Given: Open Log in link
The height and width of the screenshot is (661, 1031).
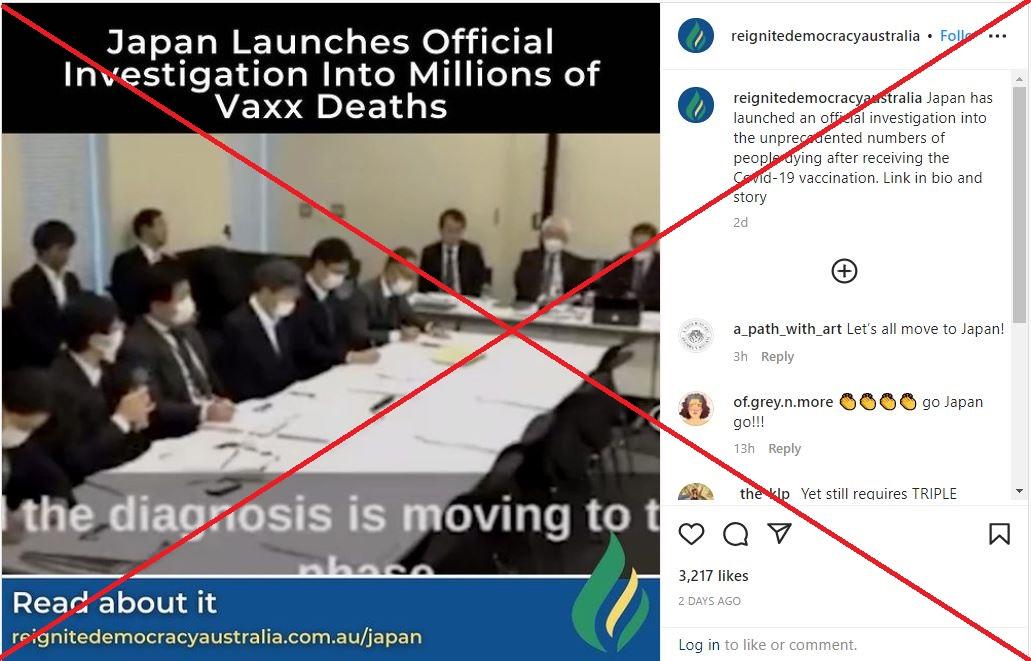Looking at the screenshot, I should coord(699,645).
